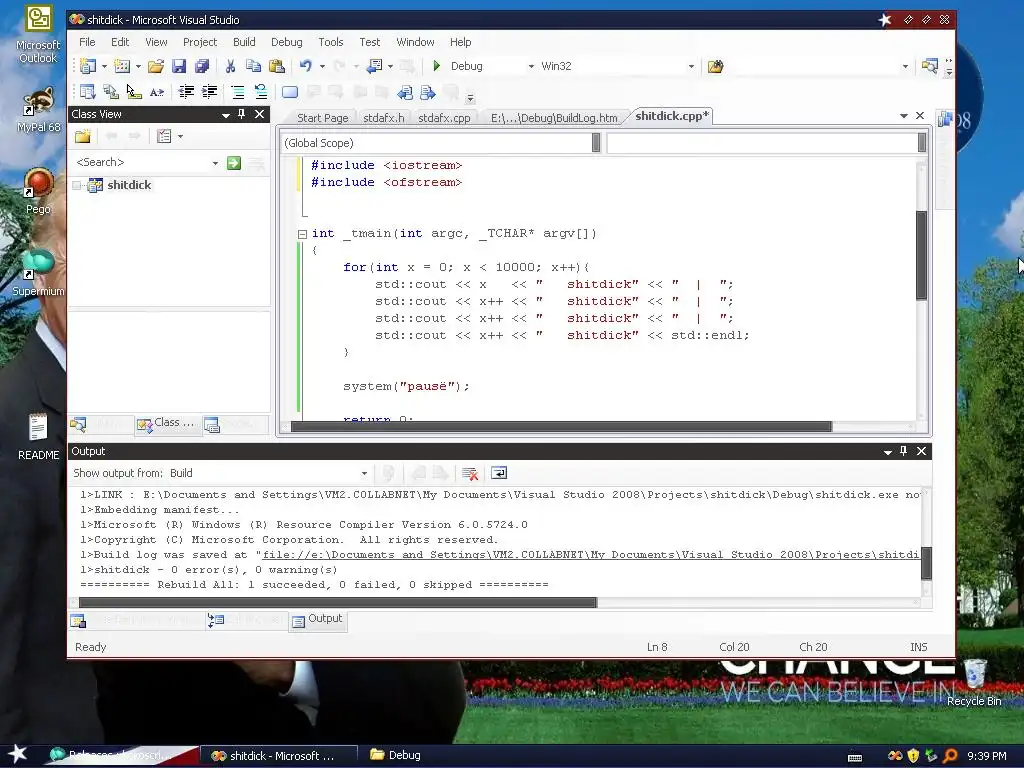Open the Debug menu

(x=287, y=42)
